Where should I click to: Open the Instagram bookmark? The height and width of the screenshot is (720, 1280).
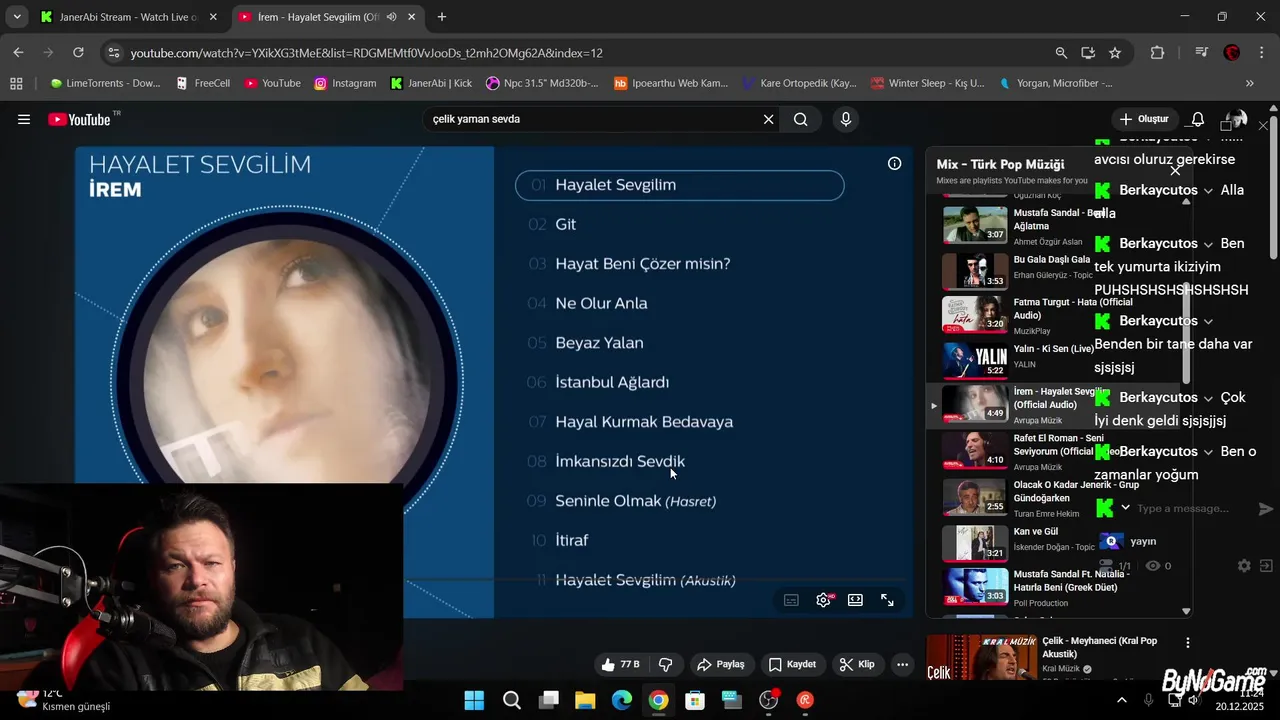click(346, 83)
